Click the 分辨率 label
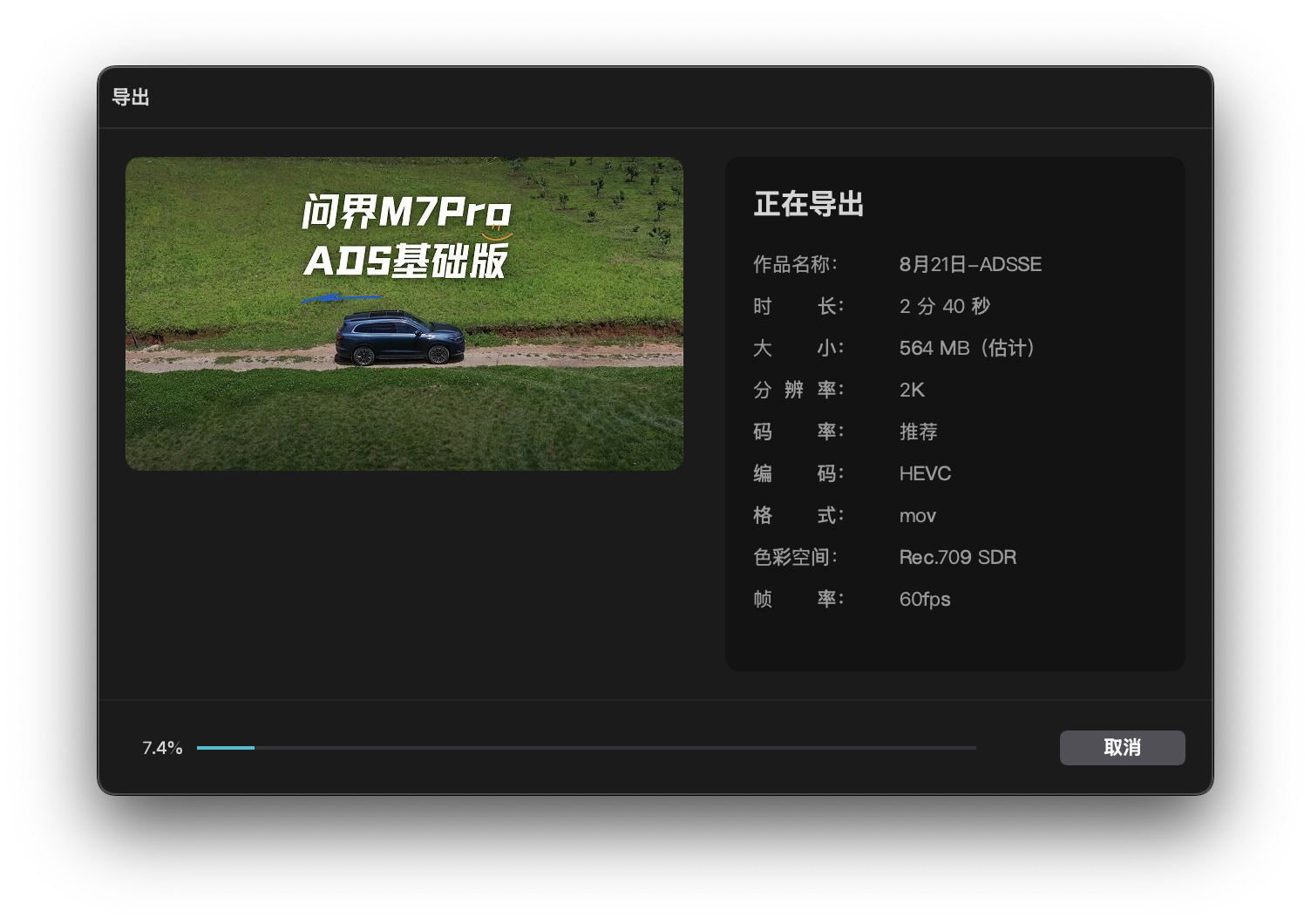 point(798,390)
